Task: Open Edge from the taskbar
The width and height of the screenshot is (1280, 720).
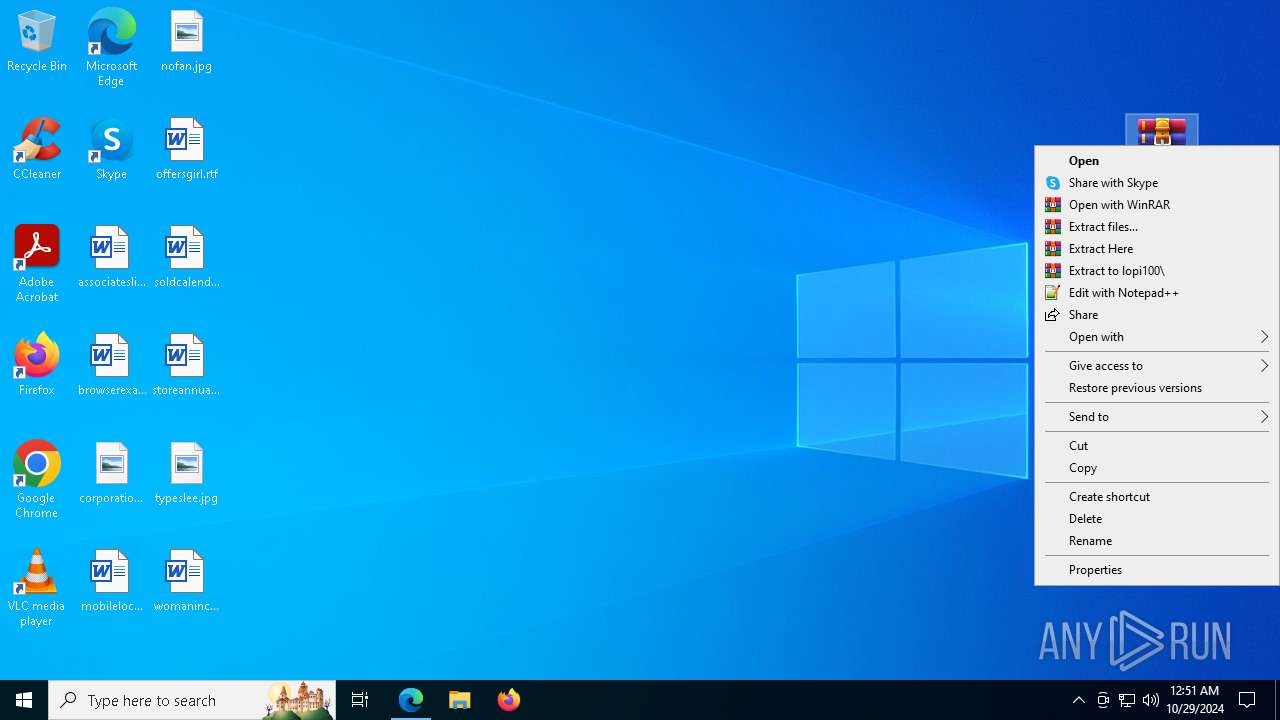Action: (411, 700)
